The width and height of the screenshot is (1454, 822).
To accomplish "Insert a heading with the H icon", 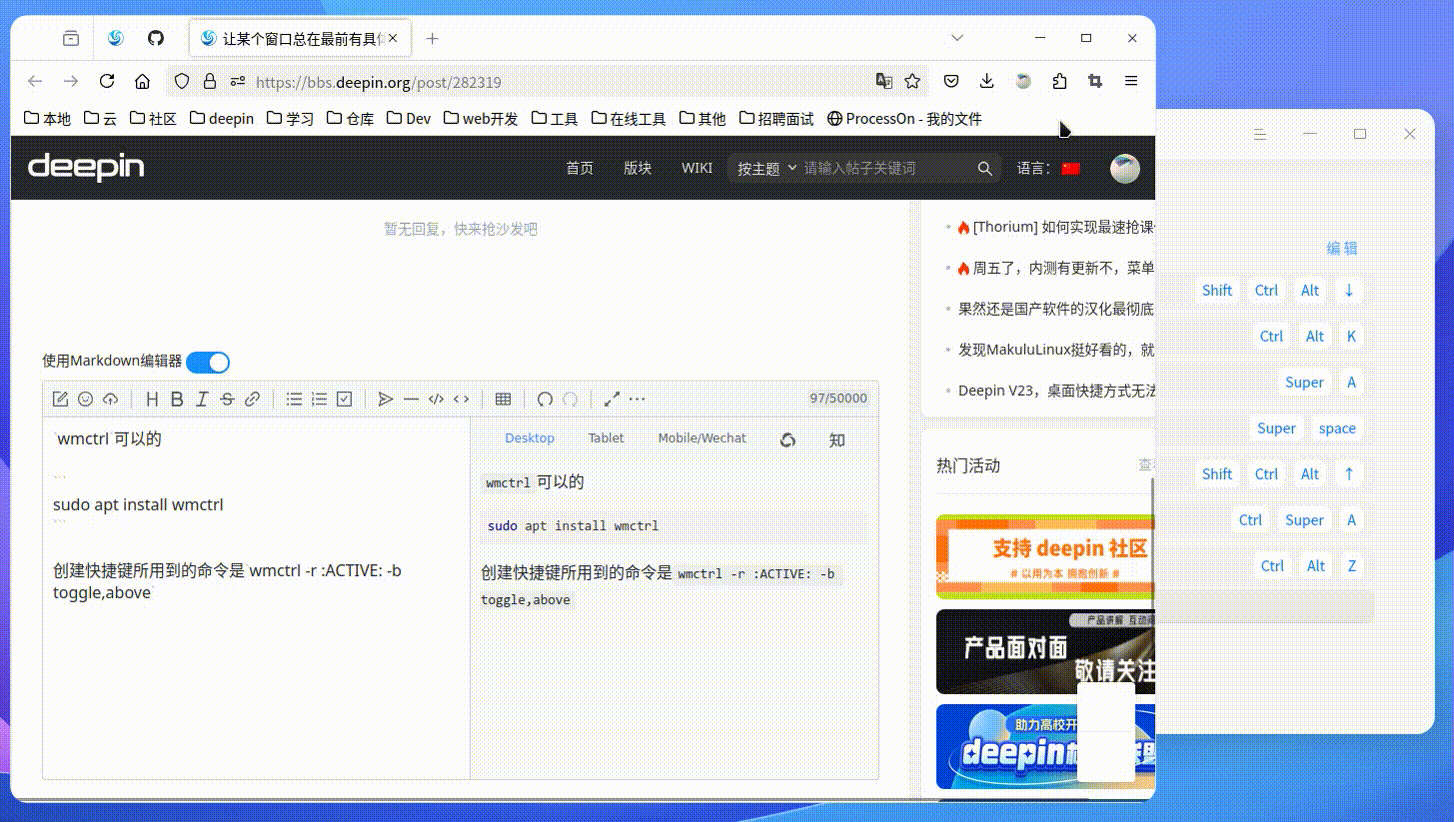I will 152,399.
